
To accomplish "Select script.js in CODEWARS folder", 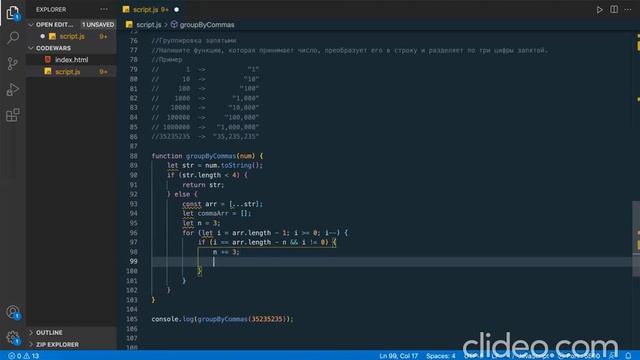I will click(72, 72).
